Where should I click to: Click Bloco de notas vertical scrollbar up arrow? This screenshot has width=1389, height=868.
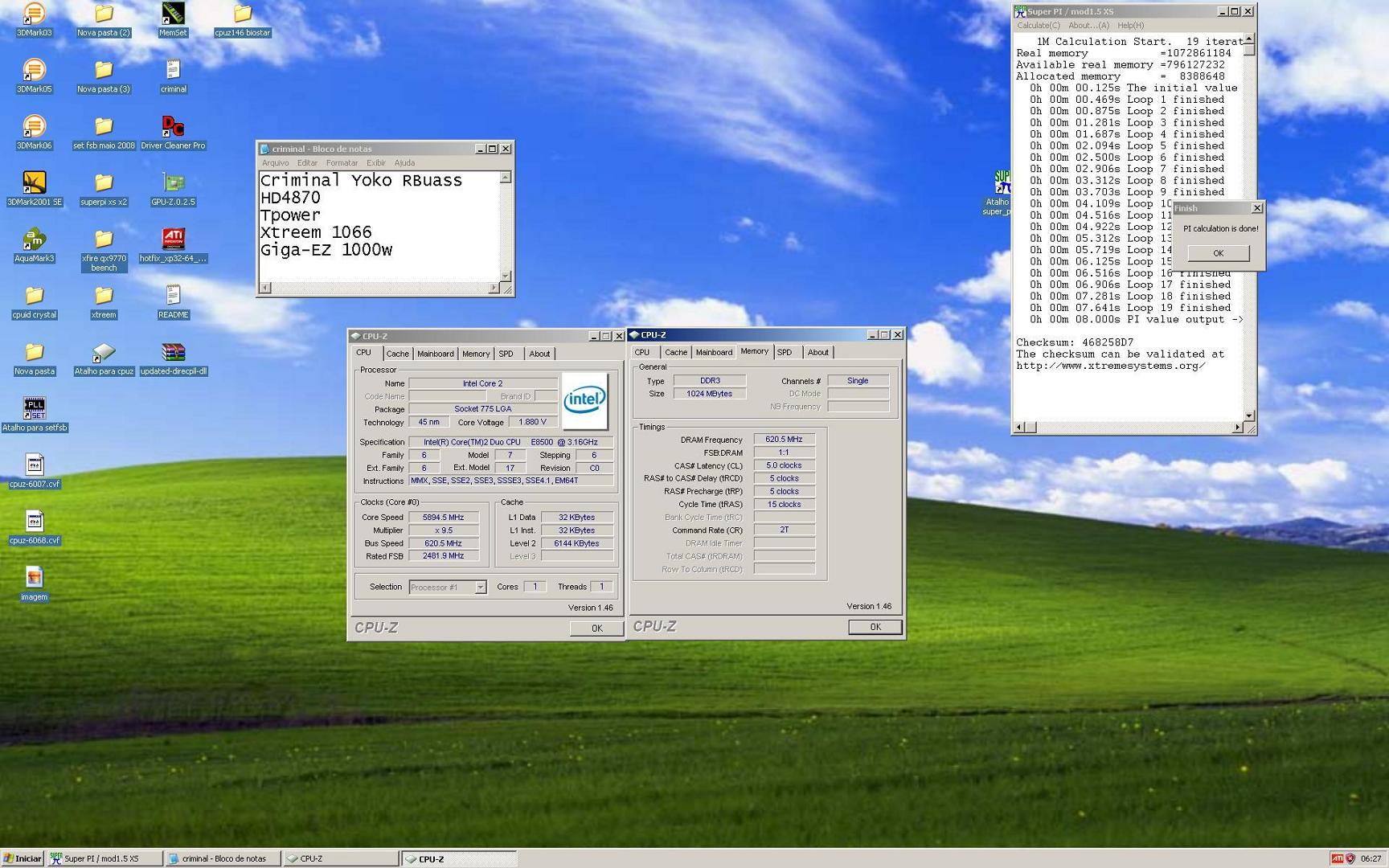pos(505,178)
